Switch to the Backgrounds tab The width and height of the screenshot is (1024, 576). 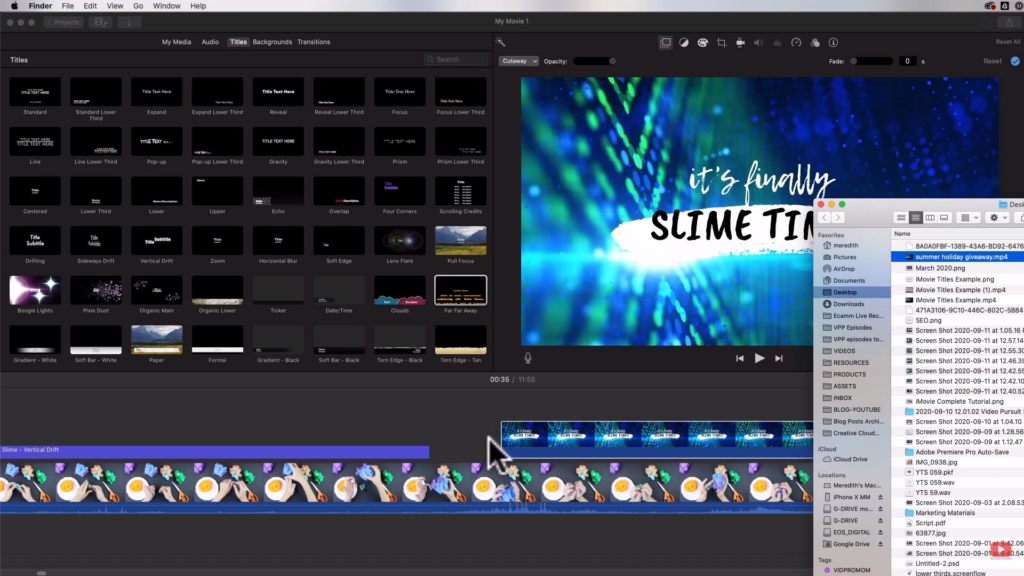pyautogui.click(x=272, y=42)
